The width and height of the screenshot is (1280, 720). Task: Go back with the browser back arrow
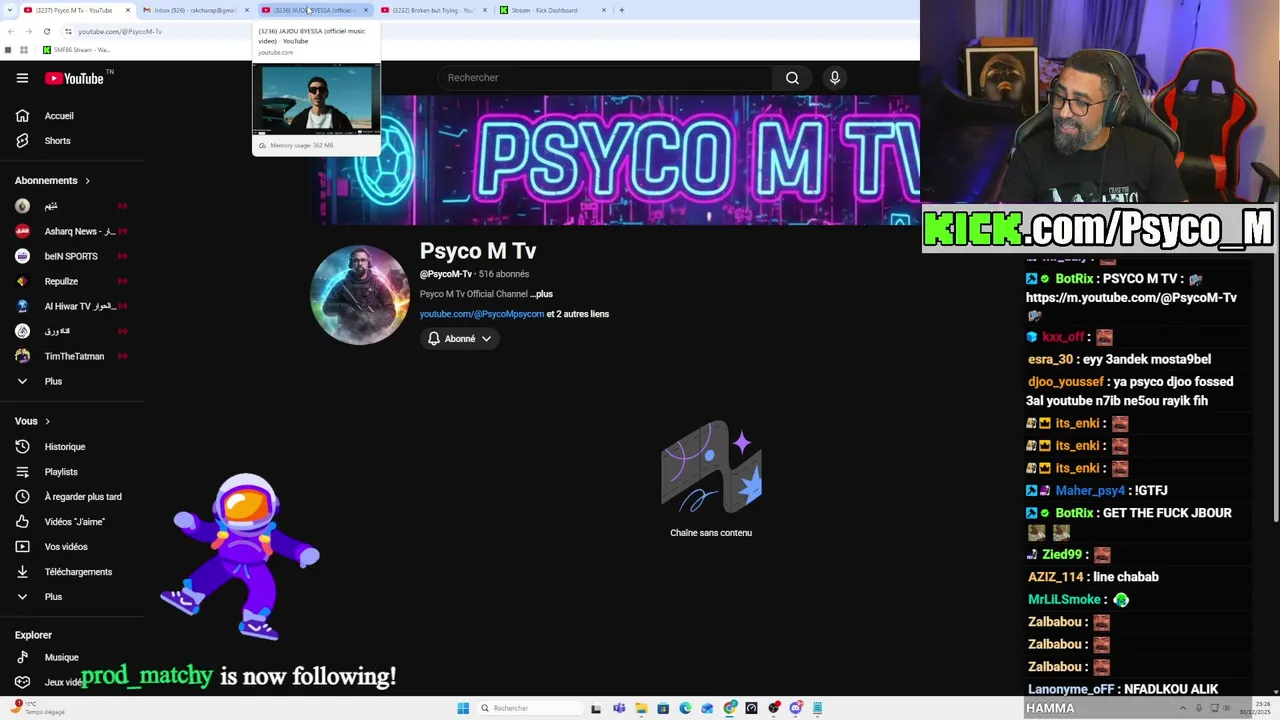click(9, 31)
